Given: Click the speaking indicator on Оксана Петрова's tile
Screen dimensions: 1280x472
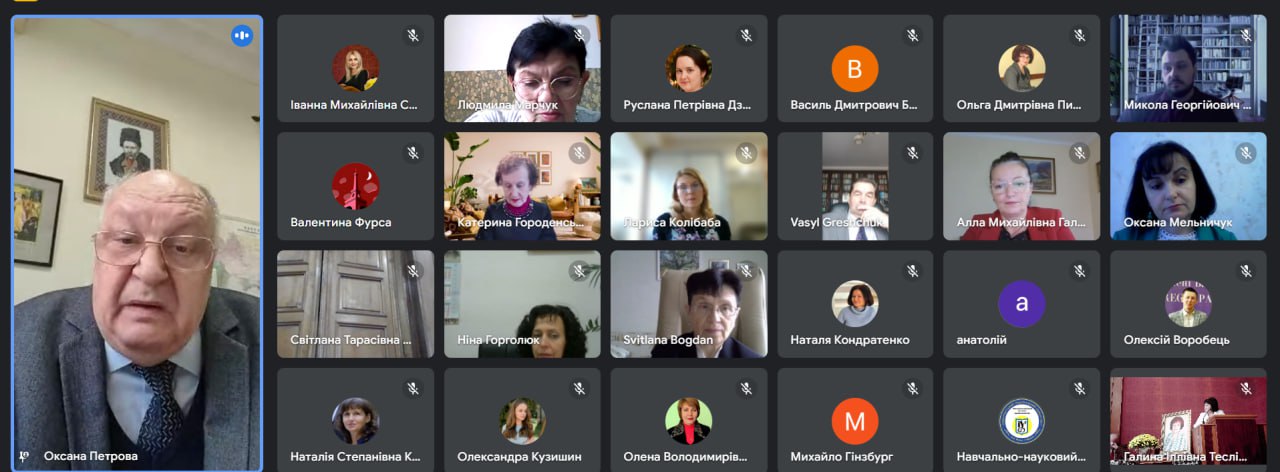Looking at the screenshot, I should (241, 36).
